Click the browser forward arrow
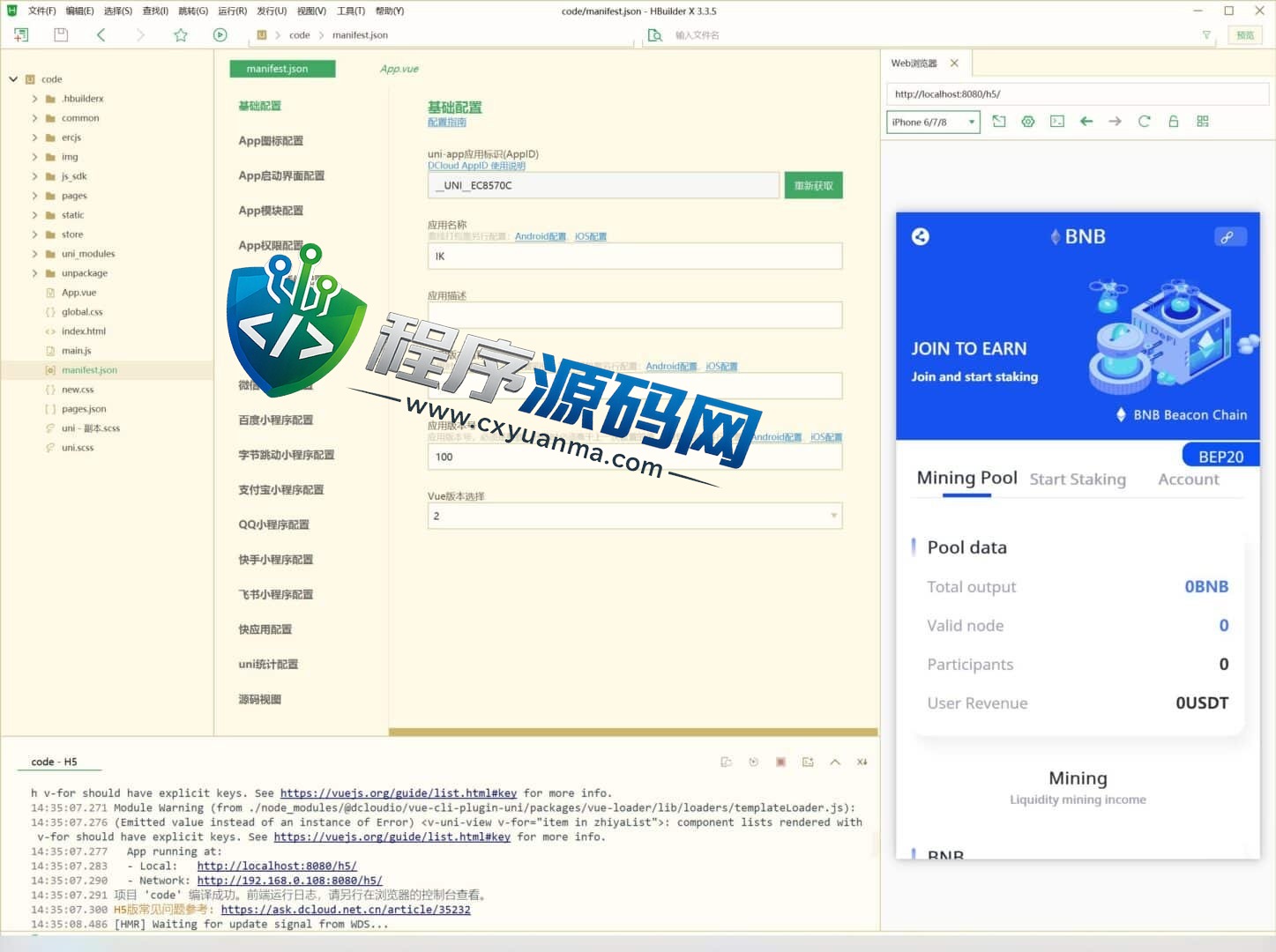Image resolution: width=1276 pixels, height=952 pixels. pos(1116,122)
